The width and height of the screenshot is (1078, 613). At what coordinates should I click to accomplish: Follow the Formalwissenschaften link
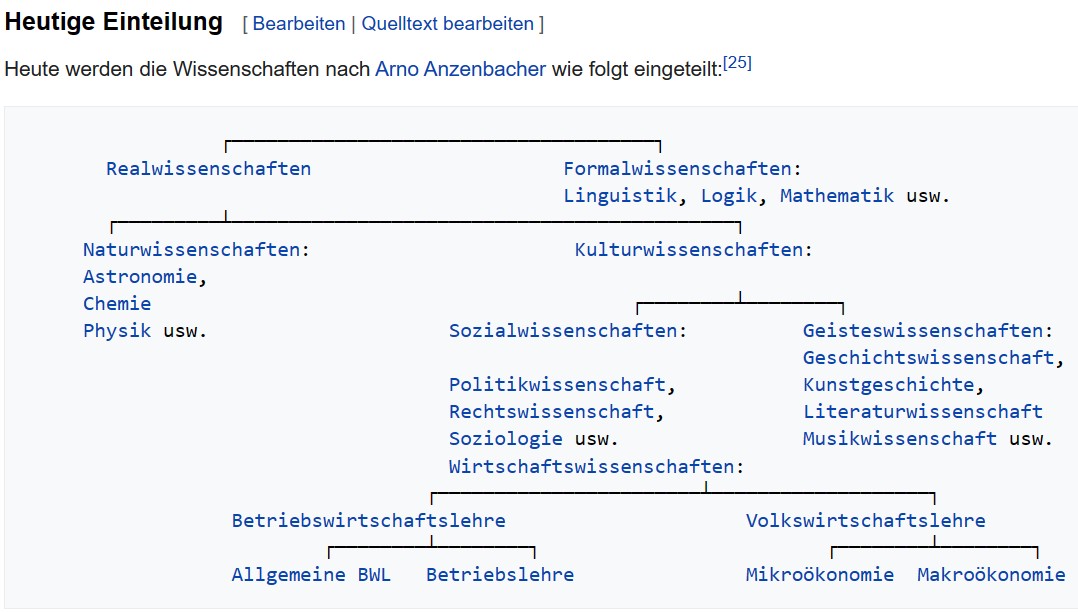677,169
